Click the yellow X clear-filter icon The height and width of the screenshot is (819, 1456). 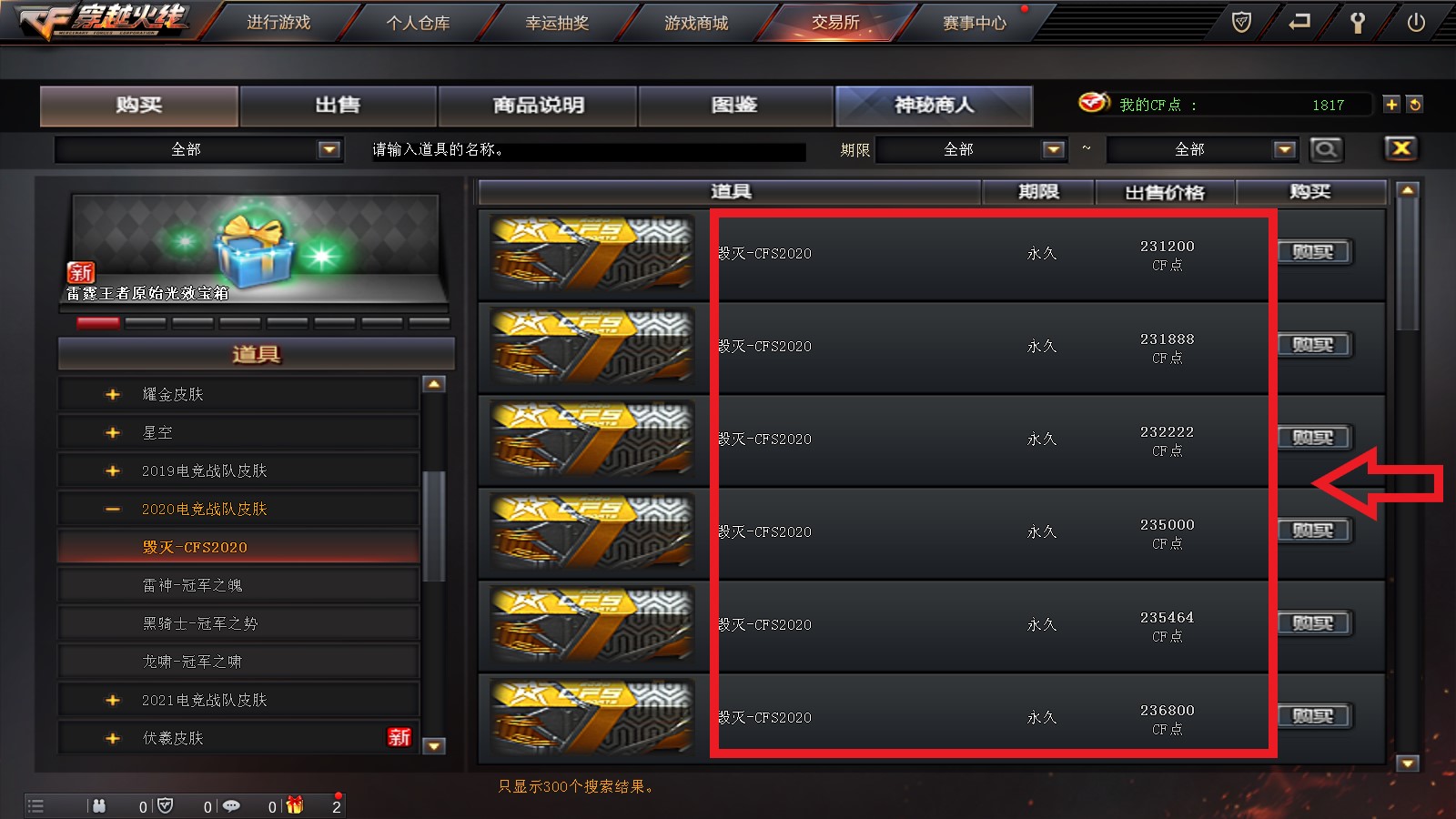coord(1401,148)
